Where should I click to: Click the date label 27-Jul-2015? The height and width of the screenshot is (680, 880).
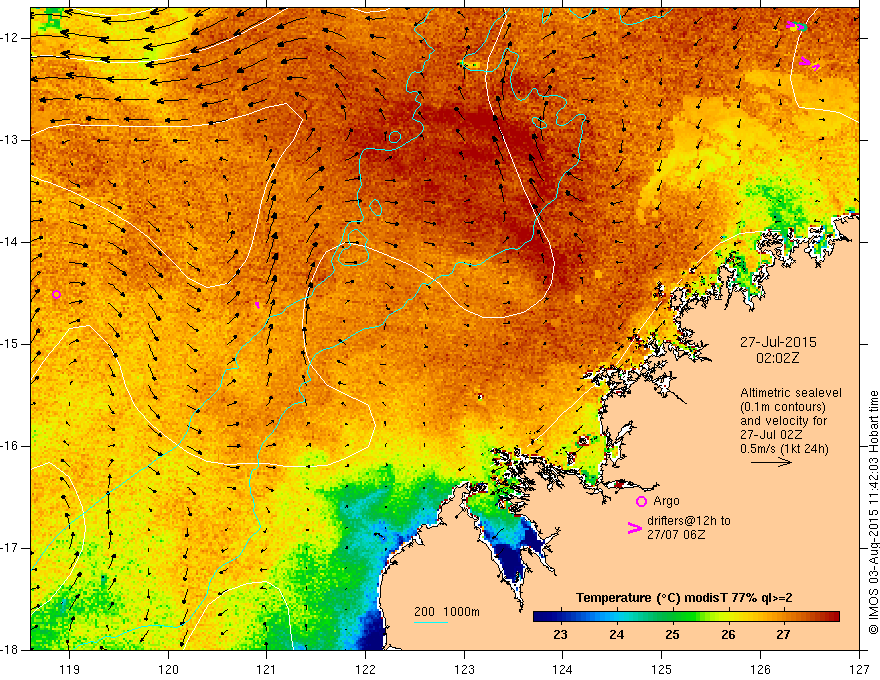(778, 342)
